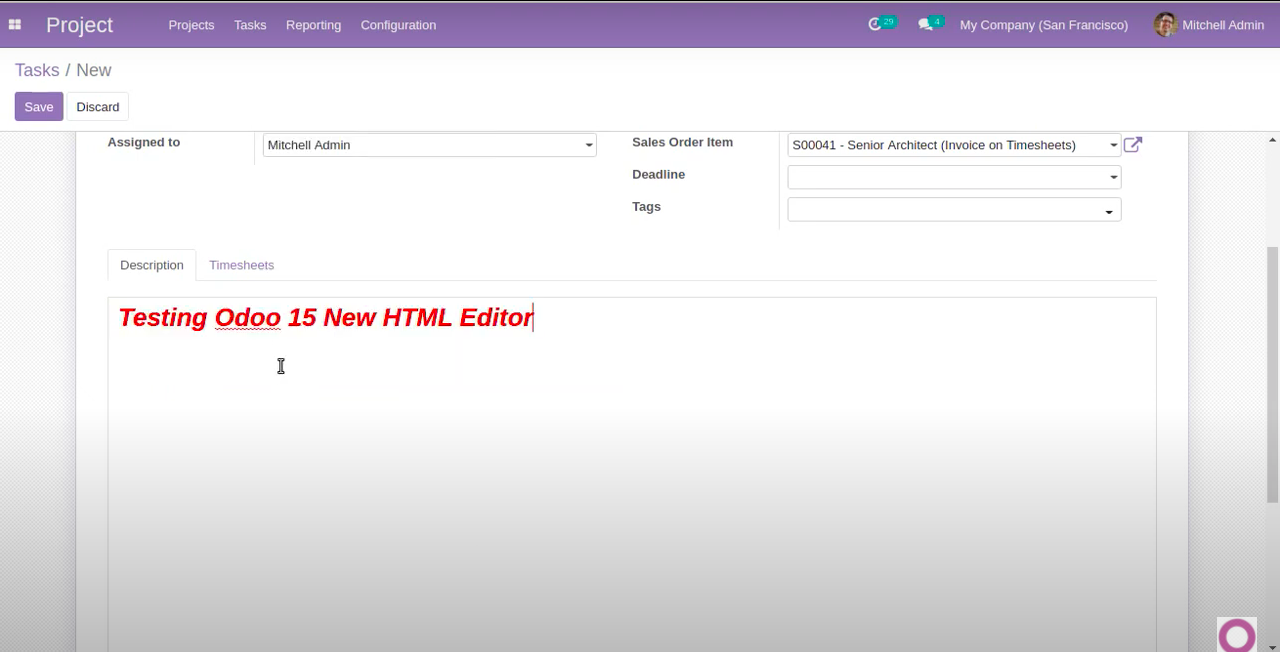Screen dimensions: 1280x652
Task: Click the pink circle recorder icon
Action: click(x=1237, y=635)
